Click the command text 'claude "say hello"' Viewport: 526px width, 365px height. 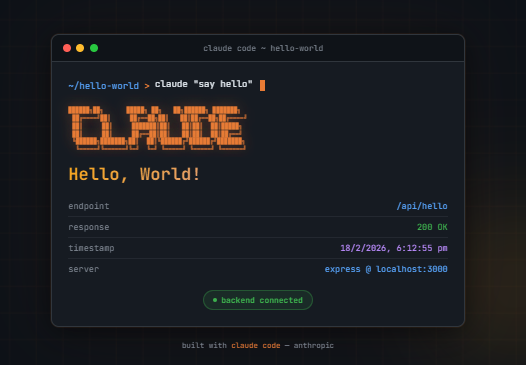pos(203,84)
